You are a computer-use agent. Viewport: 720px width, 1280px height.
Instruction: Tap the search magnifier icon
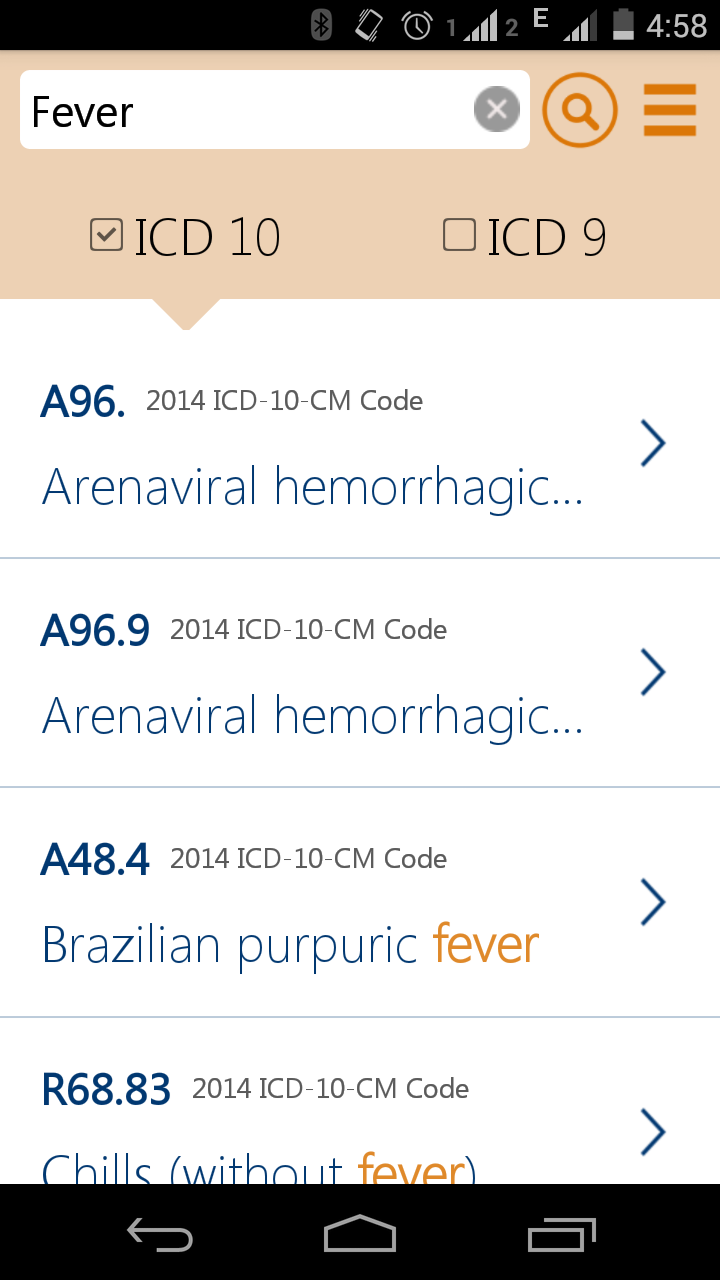[x=580, y=110]
